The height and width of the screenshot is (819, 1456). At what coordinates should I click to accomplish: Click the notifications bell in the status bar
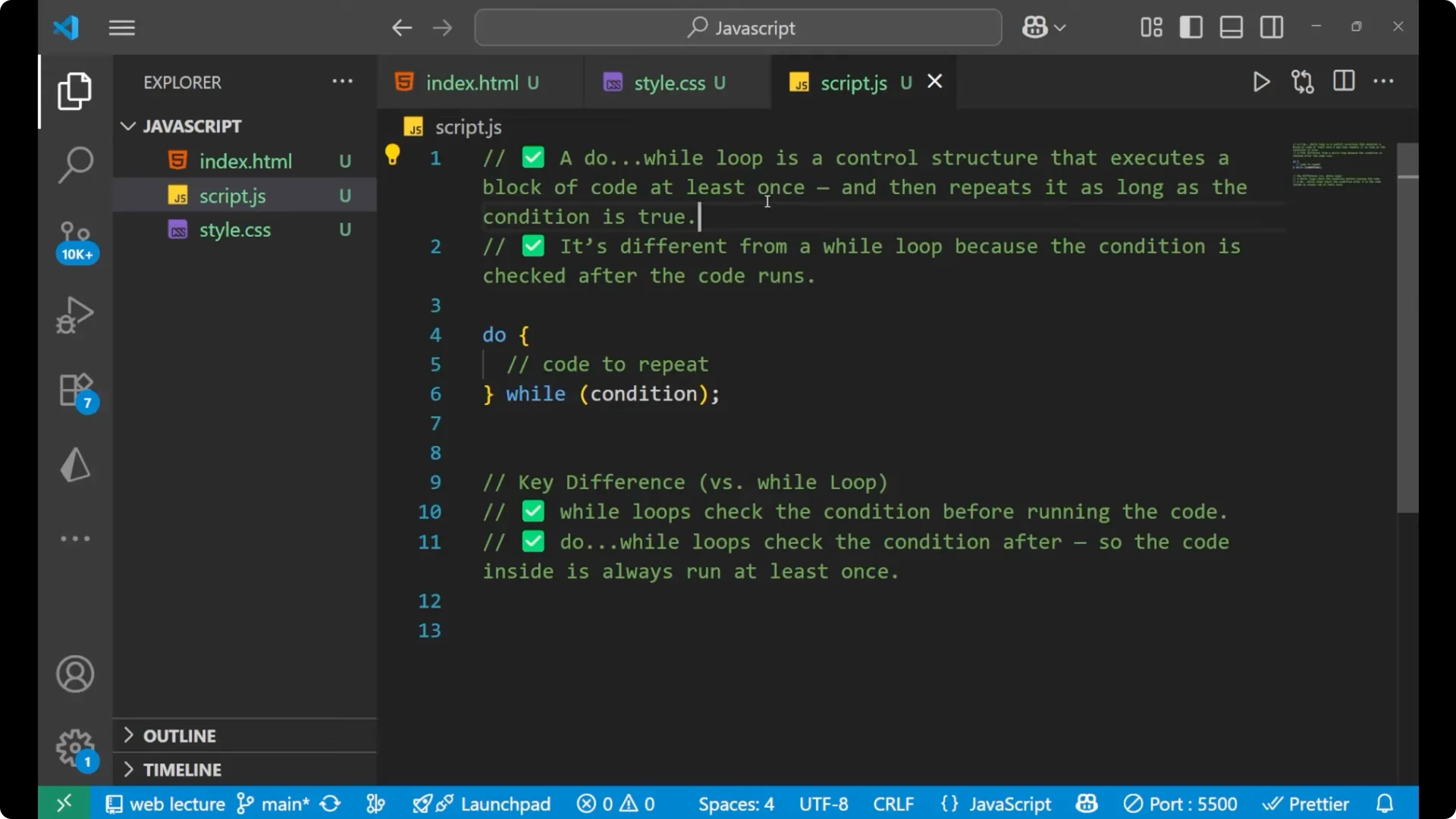[x=1385, y=803]
